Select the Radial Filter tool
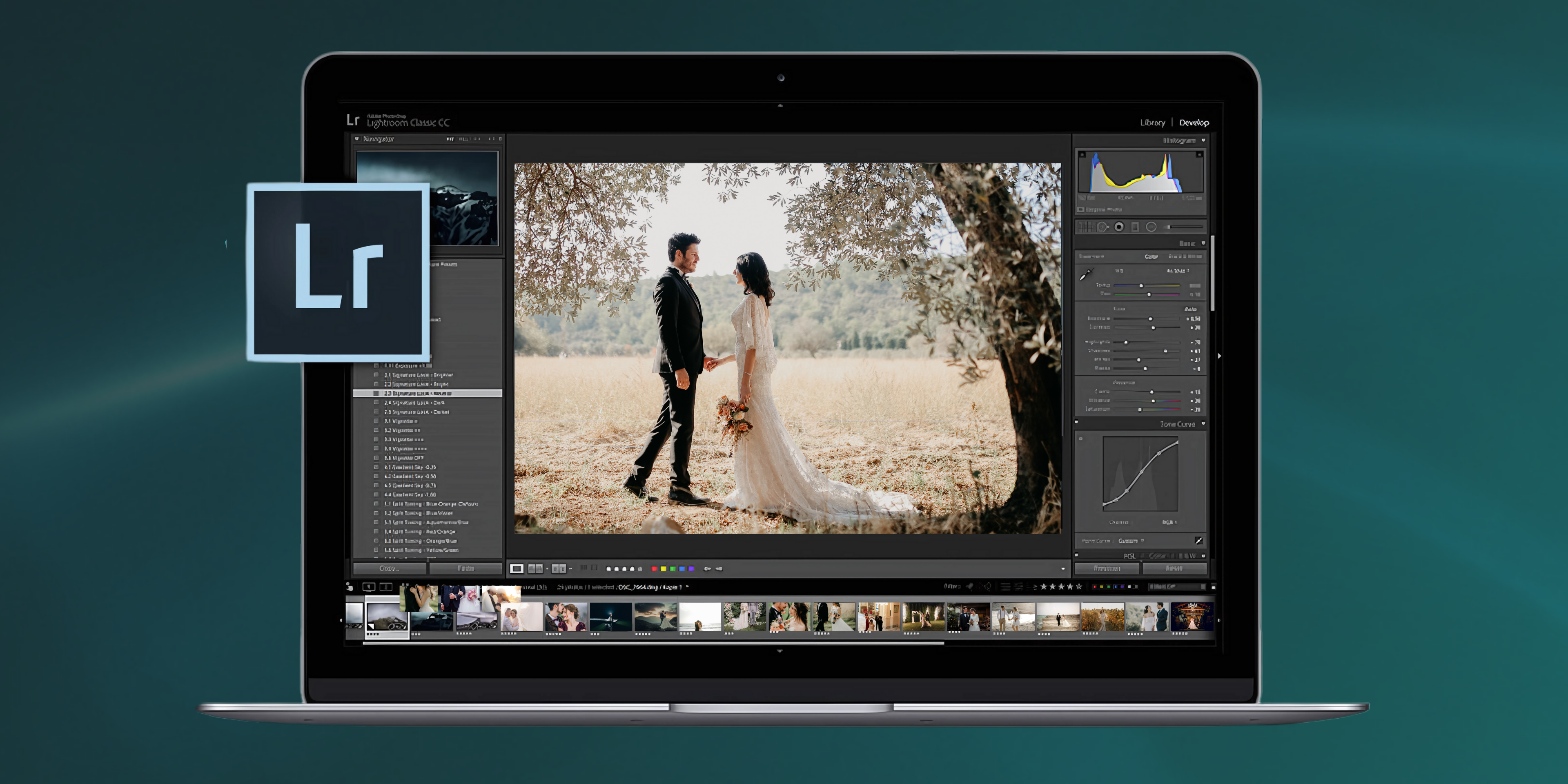 point(1151,227)
